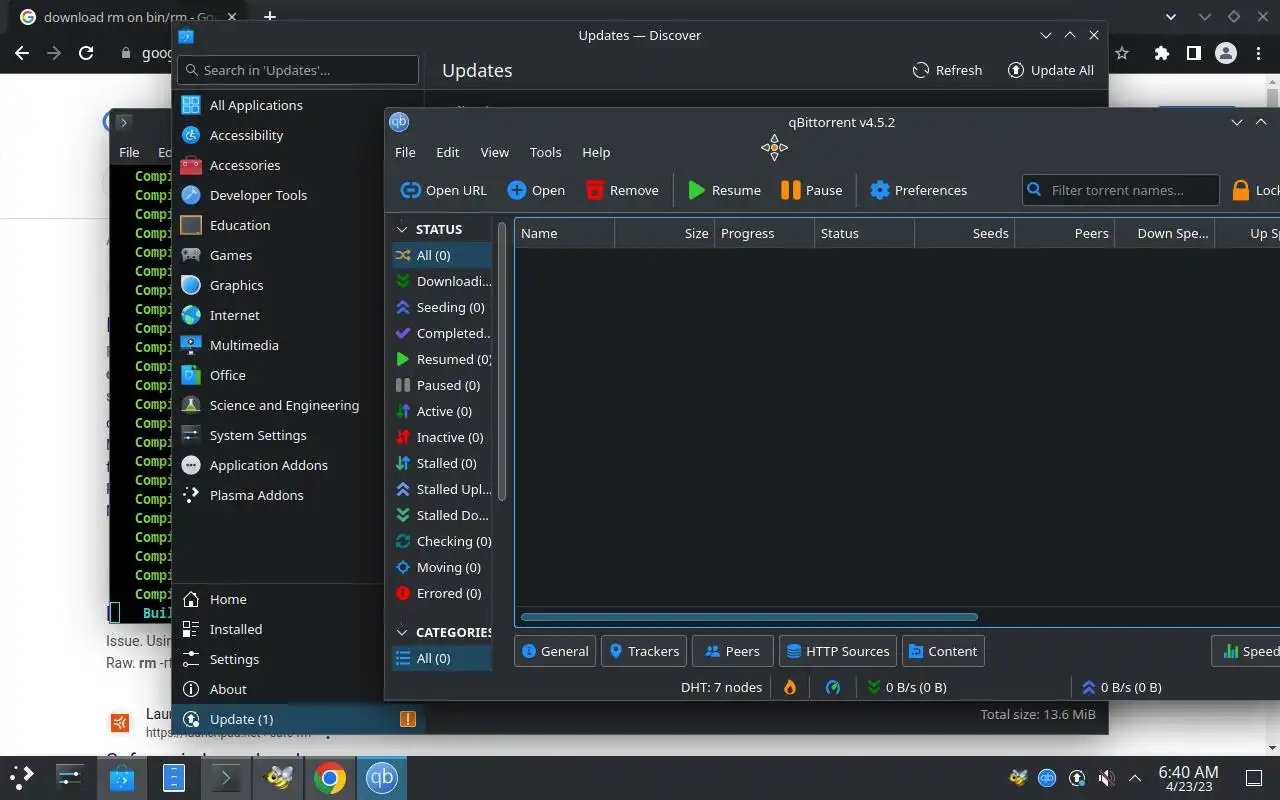The image size is (1280, 800).
Task: Click the upload speed 0 B/s indicator
Action: [1122, 687]
